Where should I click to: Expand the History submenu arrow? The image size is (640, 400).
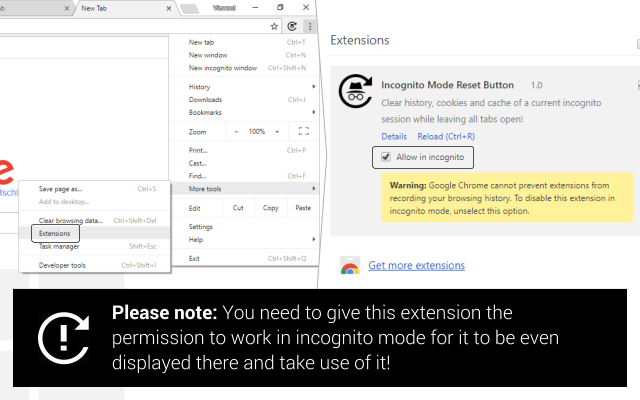[x=313, y=87]
